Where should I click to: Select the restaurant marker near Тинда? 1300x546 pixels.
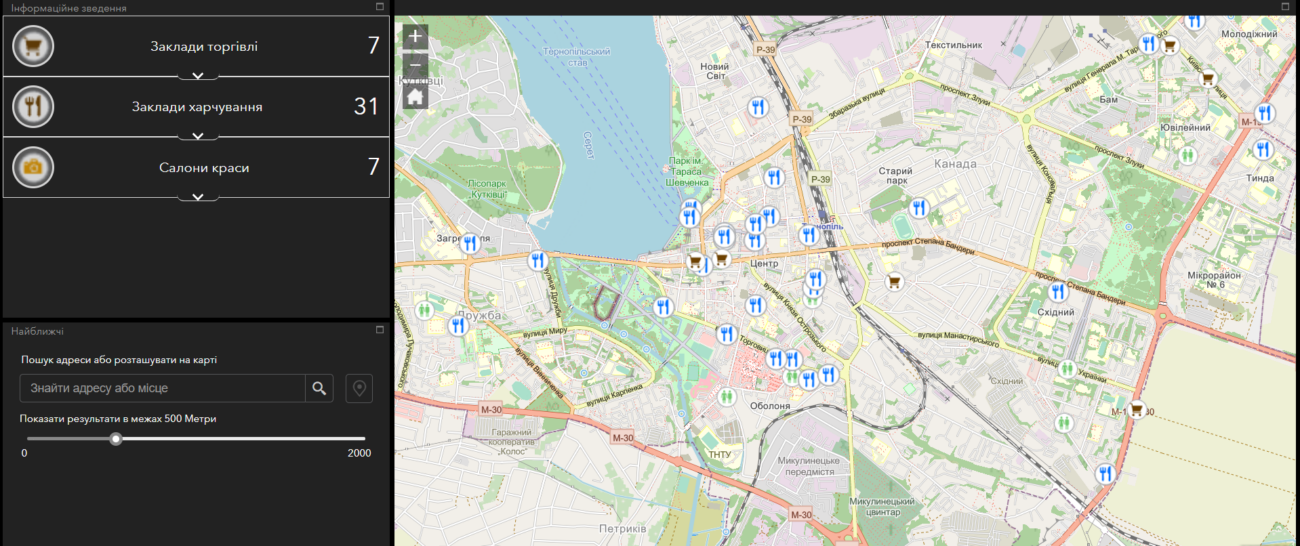point(1262,150)
